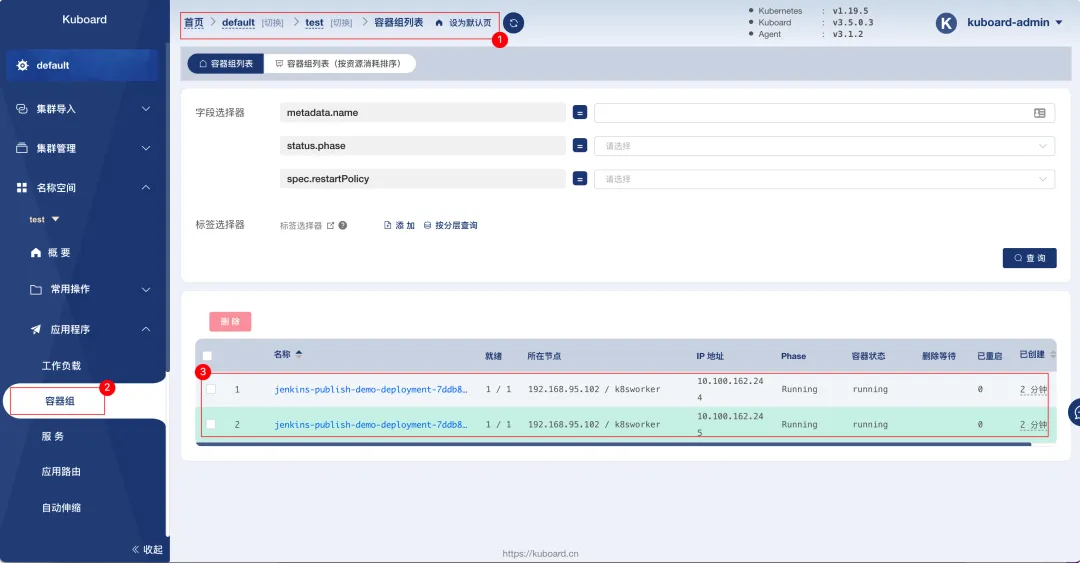Open the status.phase 请选择 dropdown
1080x563 pixels.
pyautogui.click(x=824, y=145)
